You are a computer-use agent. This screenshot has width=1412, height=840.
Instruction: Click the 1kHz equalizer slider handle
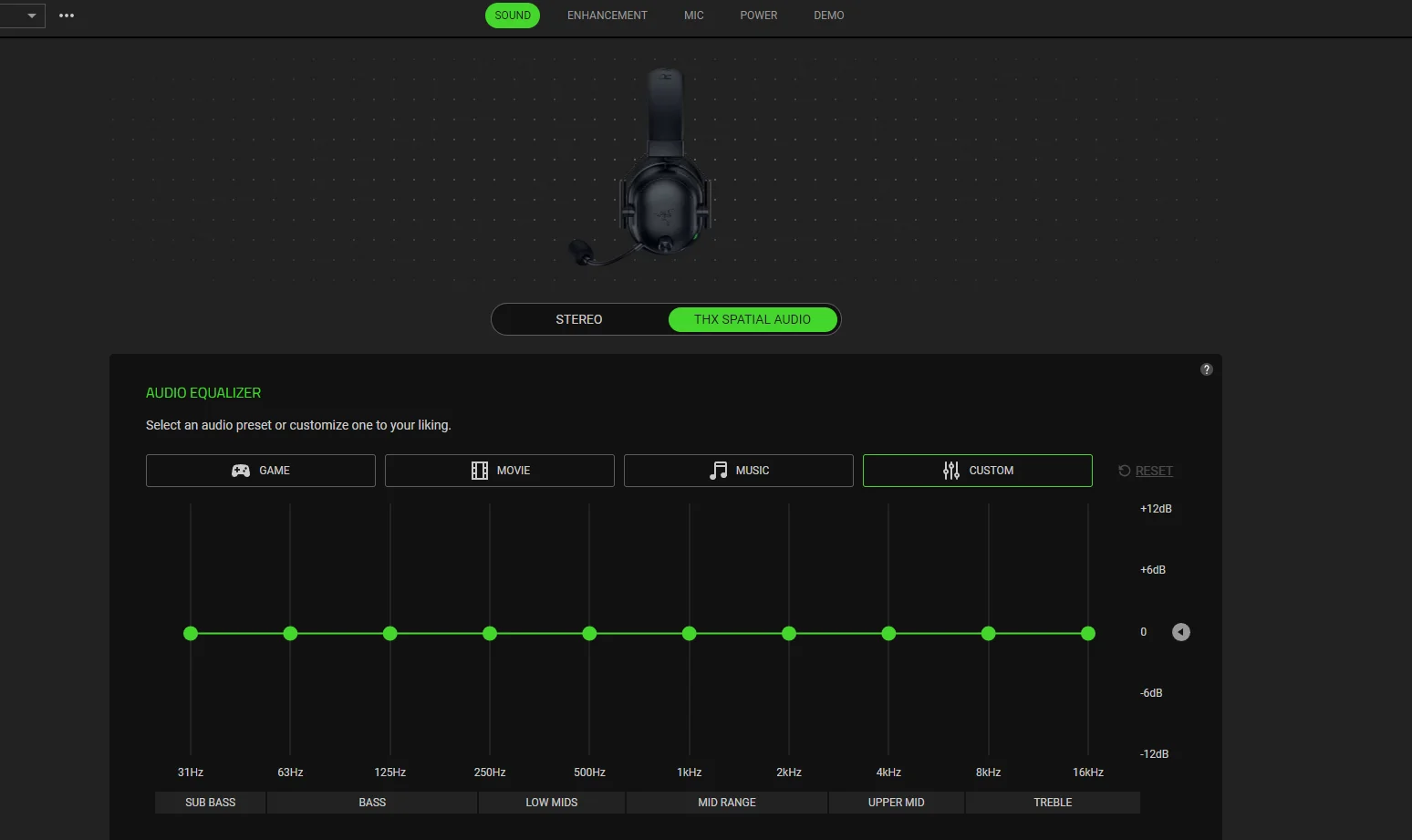(x=690, y=633)
